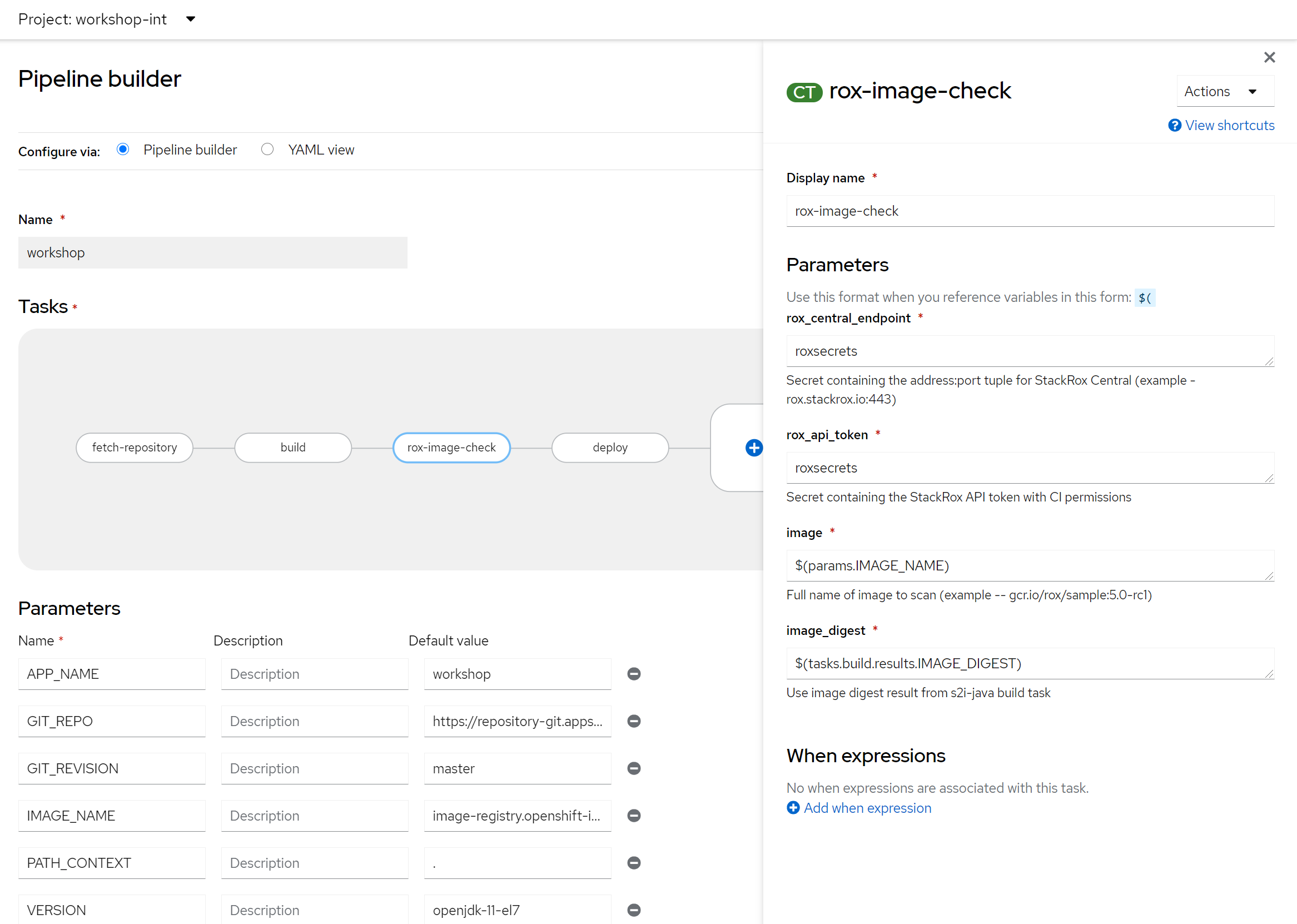1297x924 pixels.
Task: Remove the IMAGE_NAME parameter row
Action: [634, 816]
